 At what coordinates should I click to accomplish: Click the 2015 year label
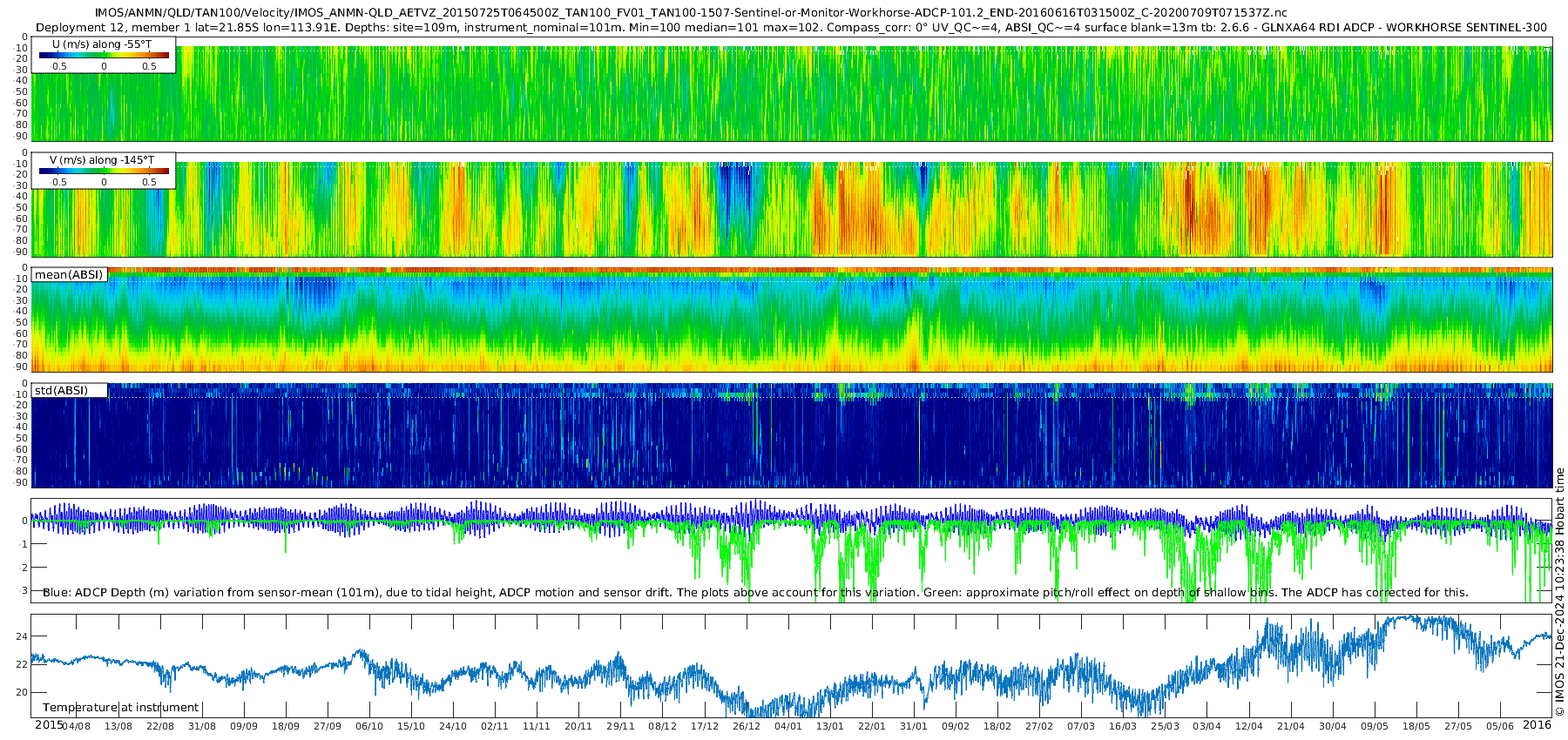(x=49, y=724)
